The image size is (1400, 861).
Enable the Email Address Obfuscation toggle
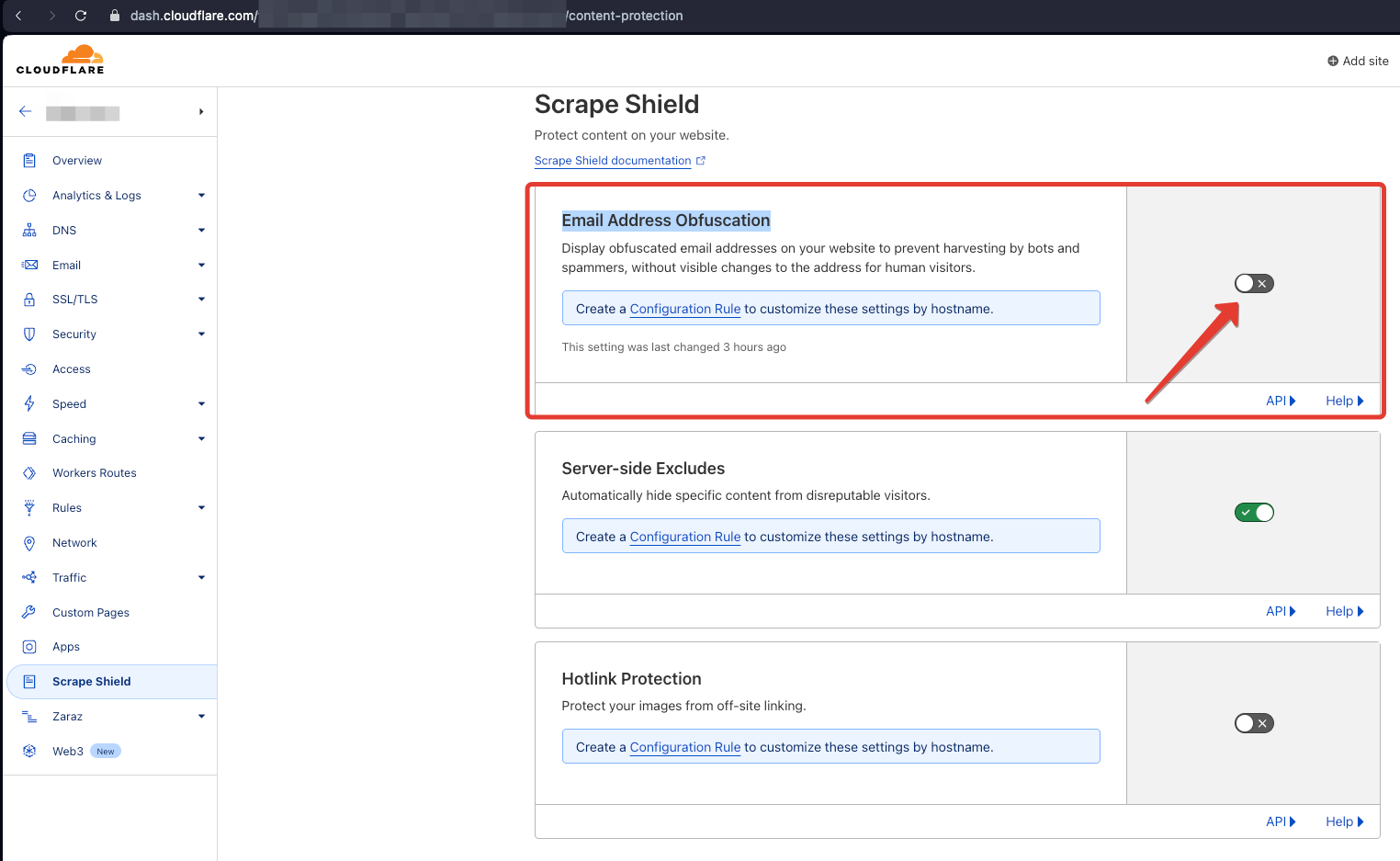[1254, 284]
